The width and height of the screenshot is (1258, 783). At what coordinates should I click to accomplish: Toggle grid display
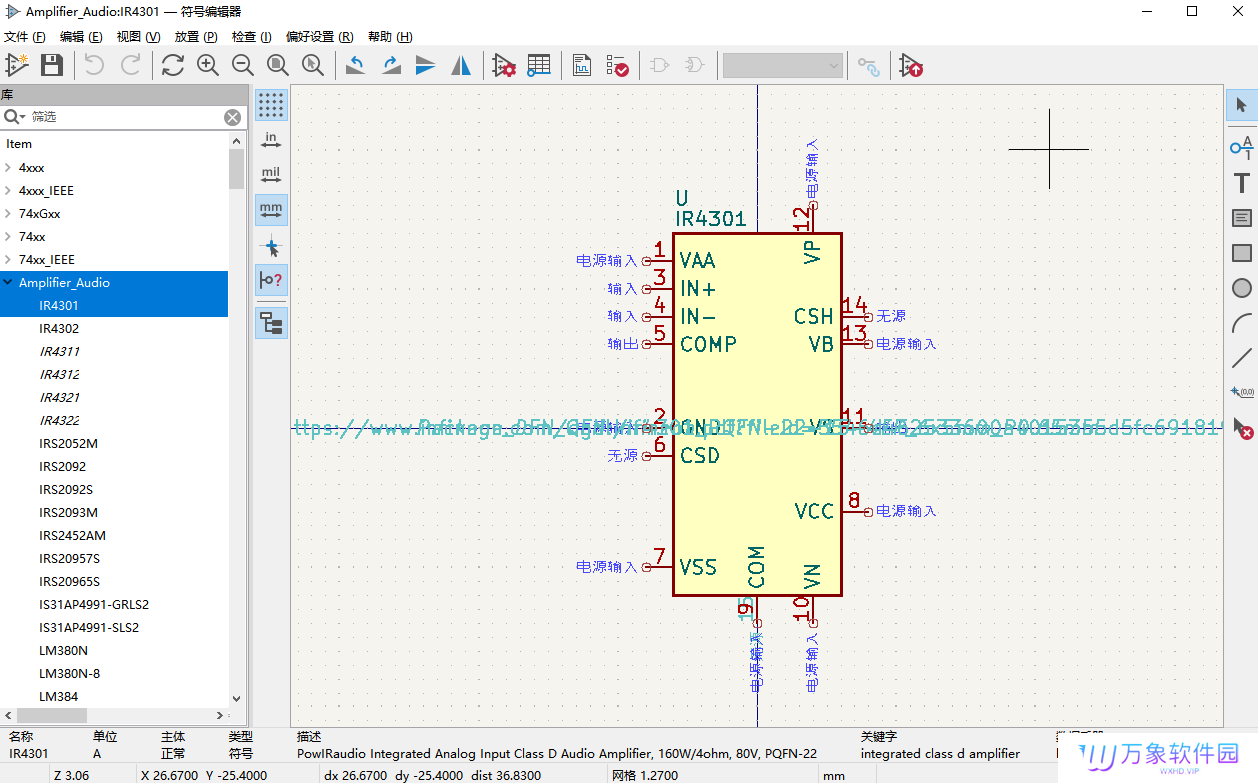(x=271, y=104)
